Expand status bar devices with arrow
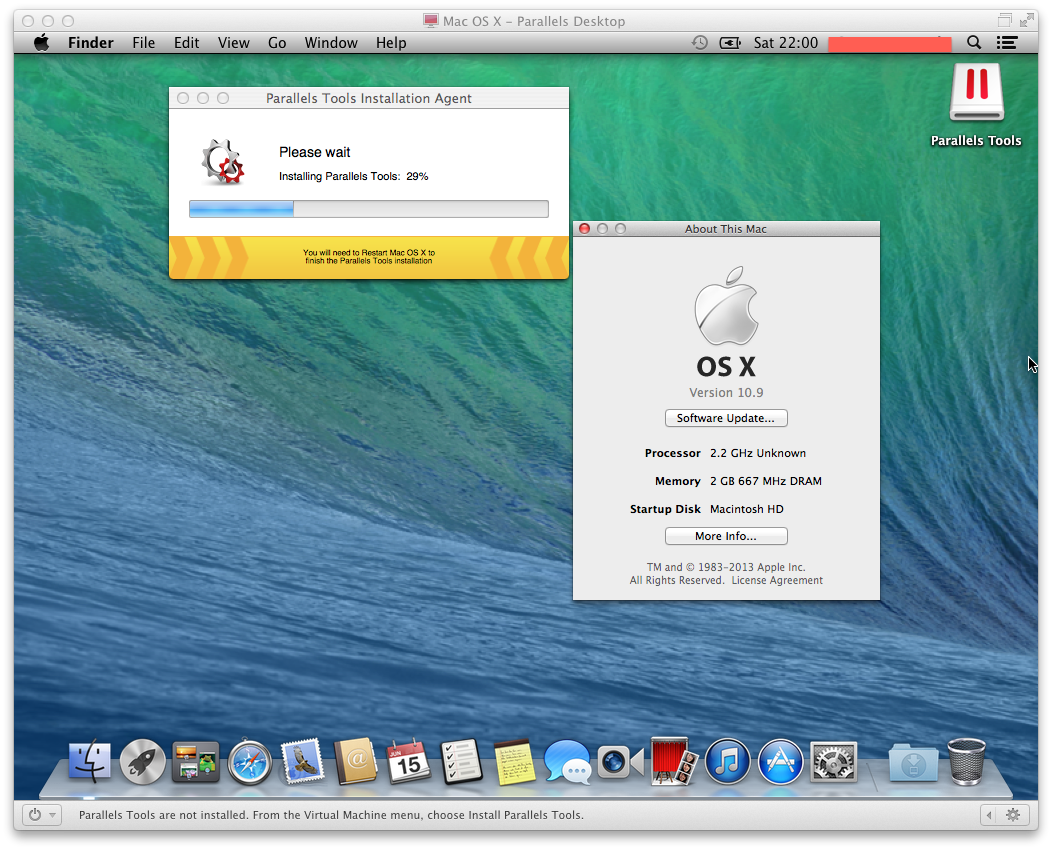Screen dimensions: 1052x850 [988, 814]
